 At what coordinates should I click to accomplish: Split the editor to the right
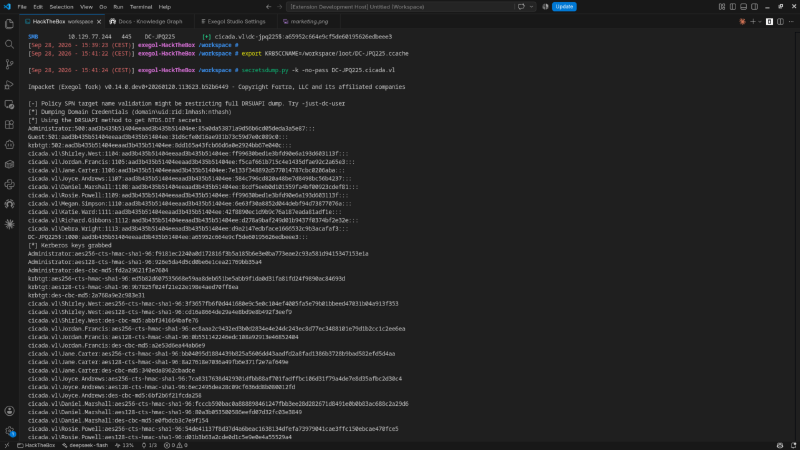click(x=780, y=21)
